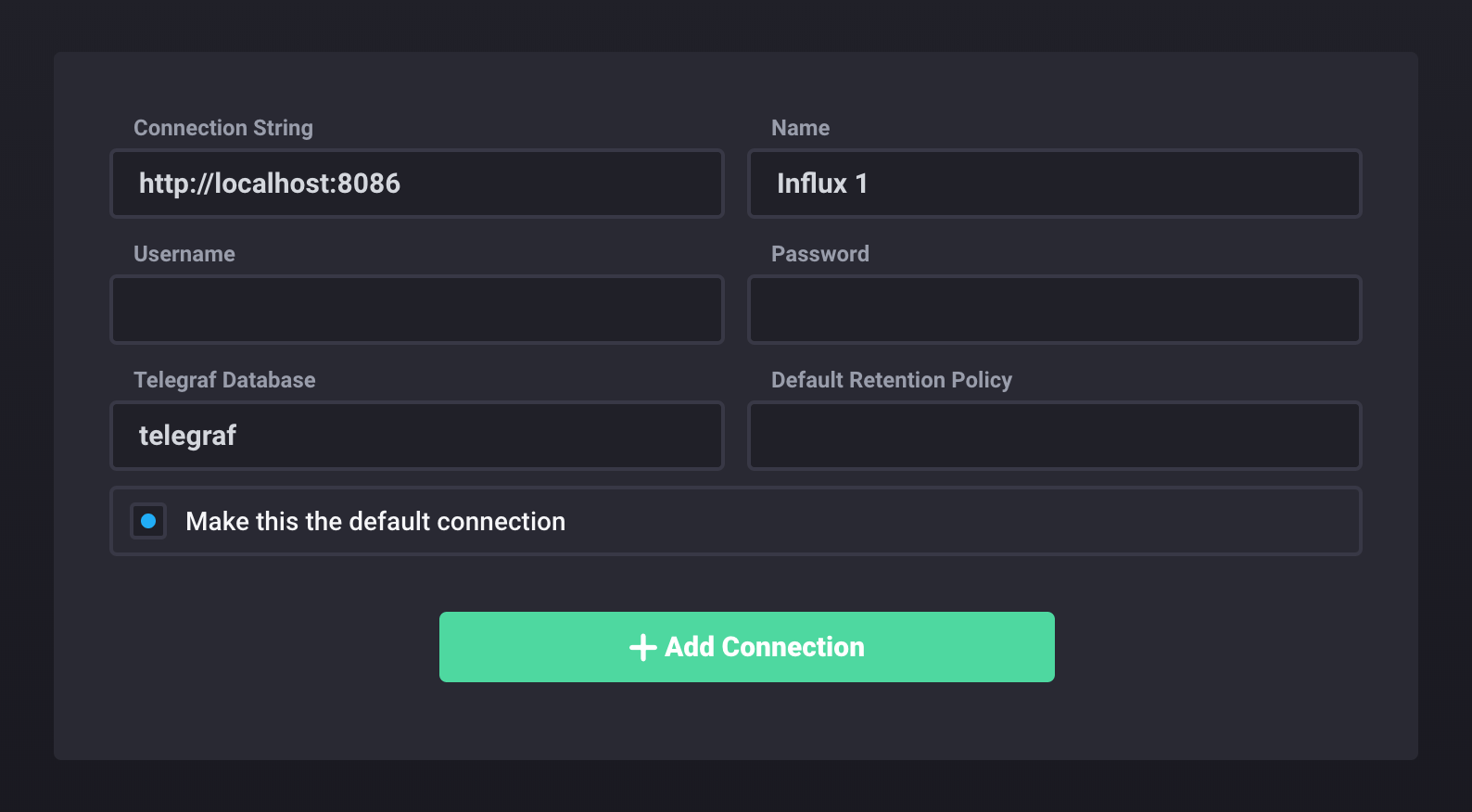The width and height of the screenshot is (1472, 812).
Task: Toggle the default connection checkbox
Action: click(x=148, y=521)
